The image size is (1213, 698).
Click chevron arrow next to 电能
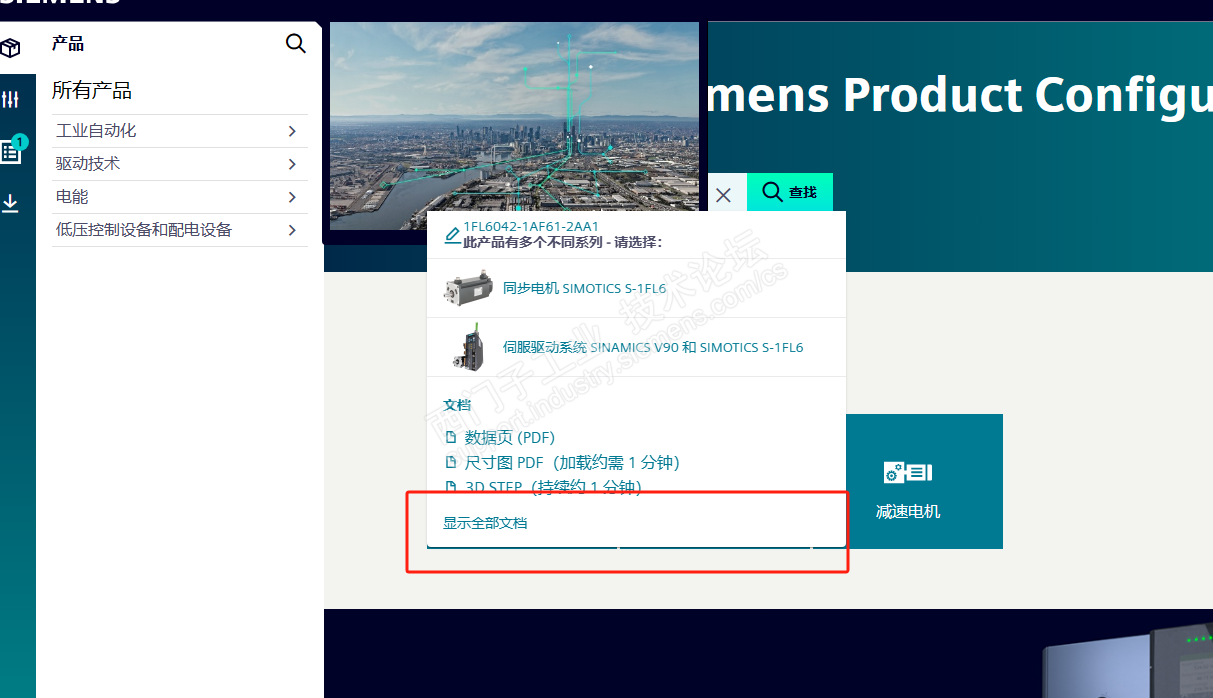[x=292, y=197]
